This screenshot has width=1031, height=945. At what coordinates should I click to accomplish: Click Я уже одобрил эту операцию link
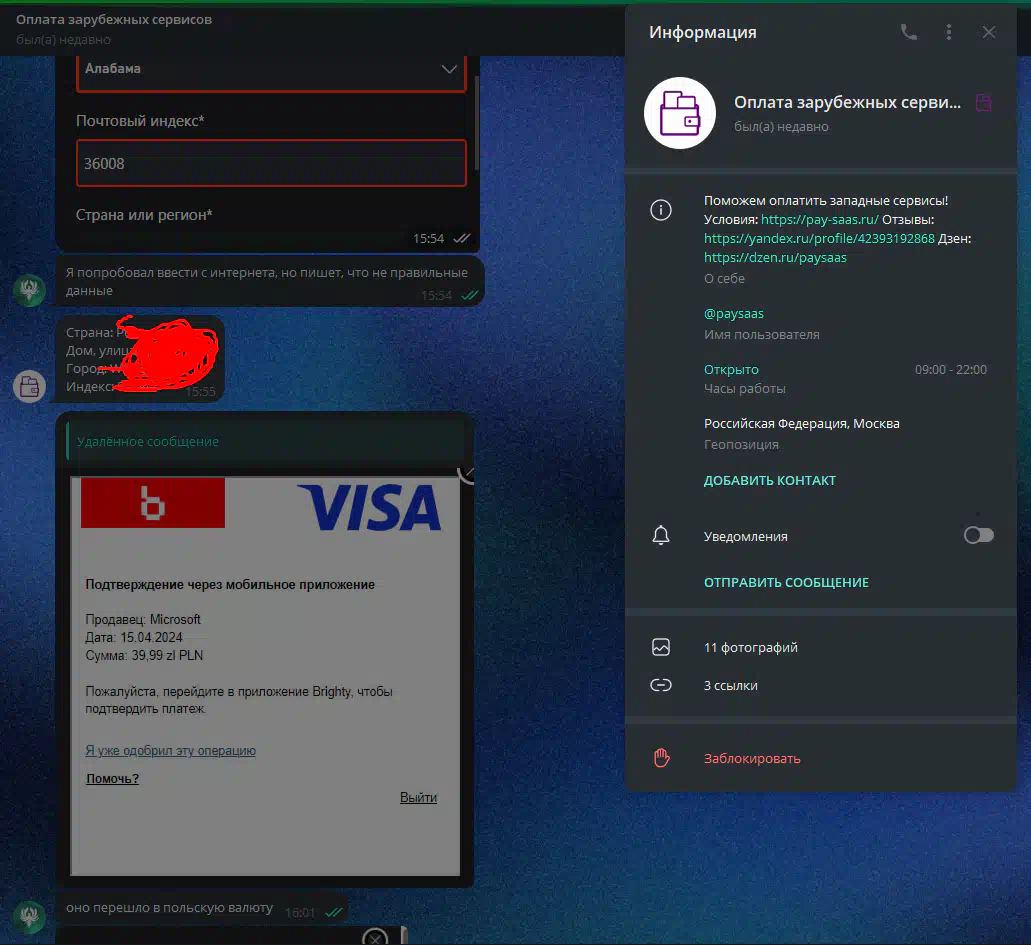pos(170,751)
